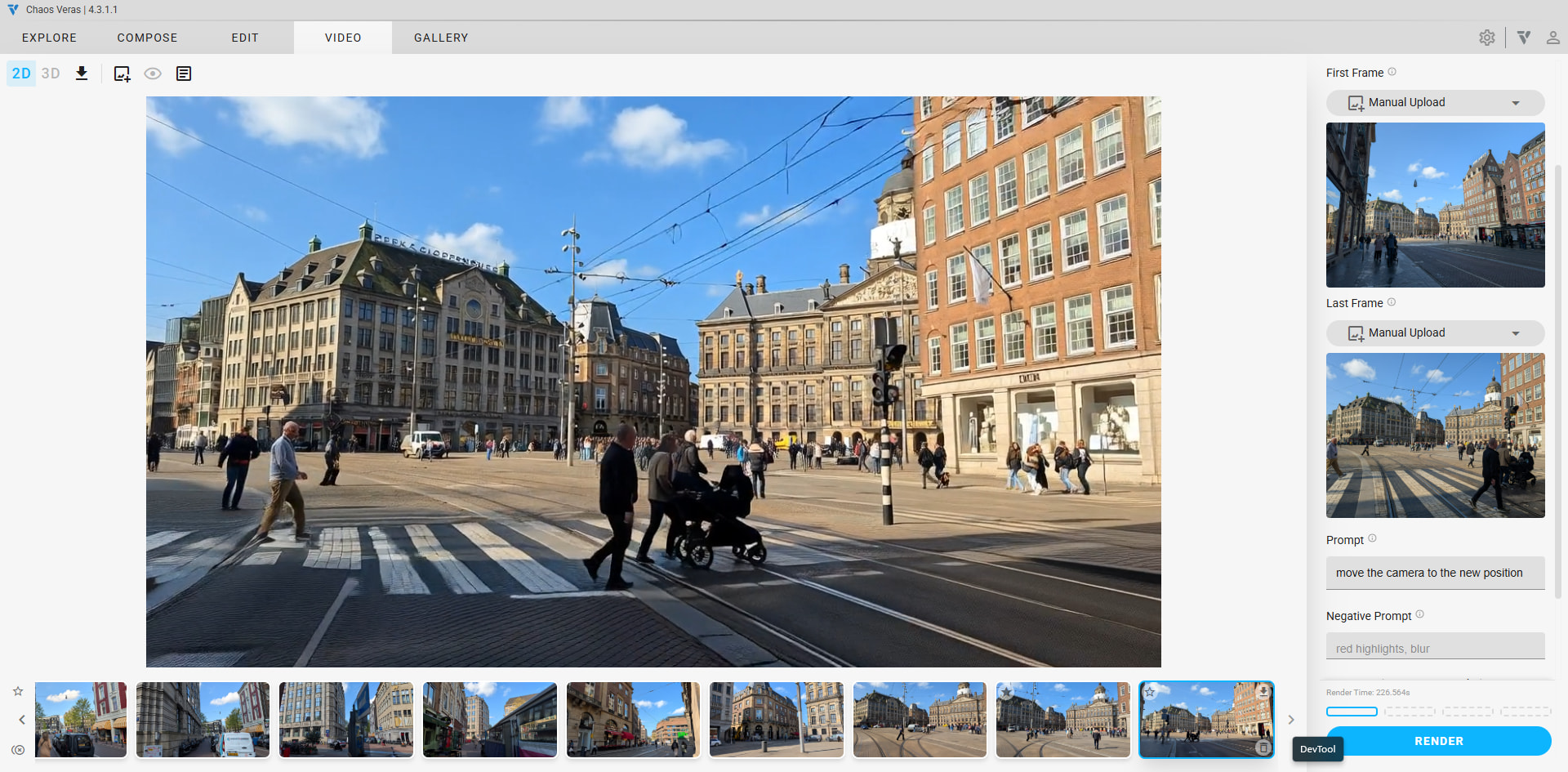Open settings gear in top bar

[1486, 38]
